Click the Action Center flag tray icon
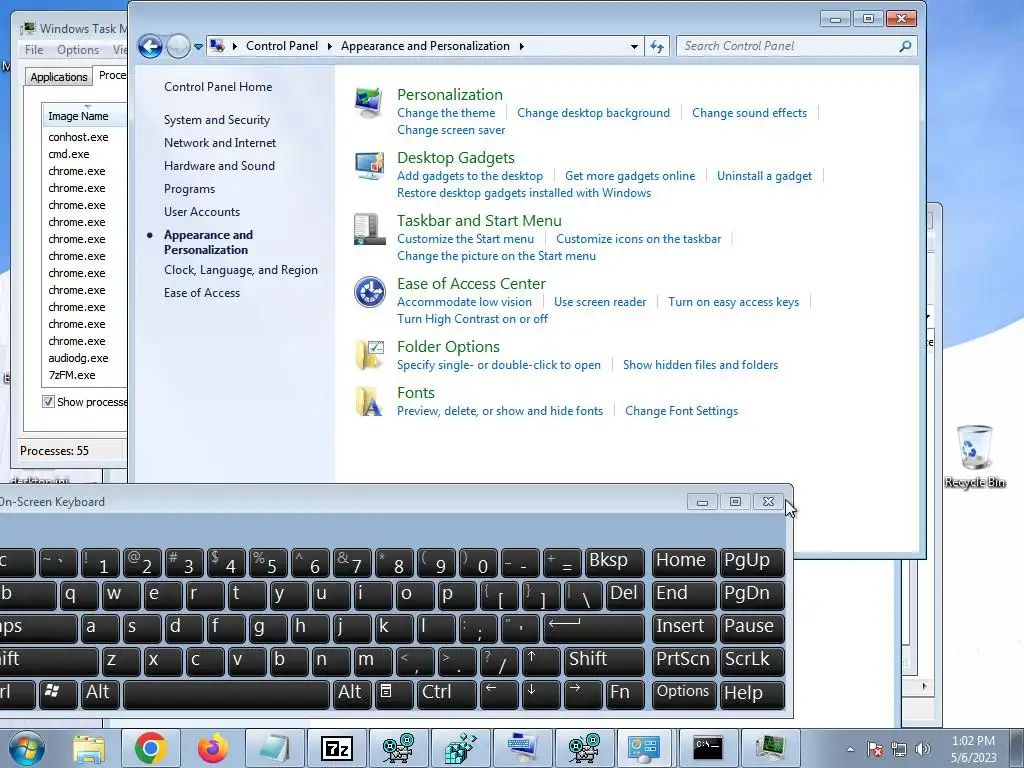 point(875,749)
